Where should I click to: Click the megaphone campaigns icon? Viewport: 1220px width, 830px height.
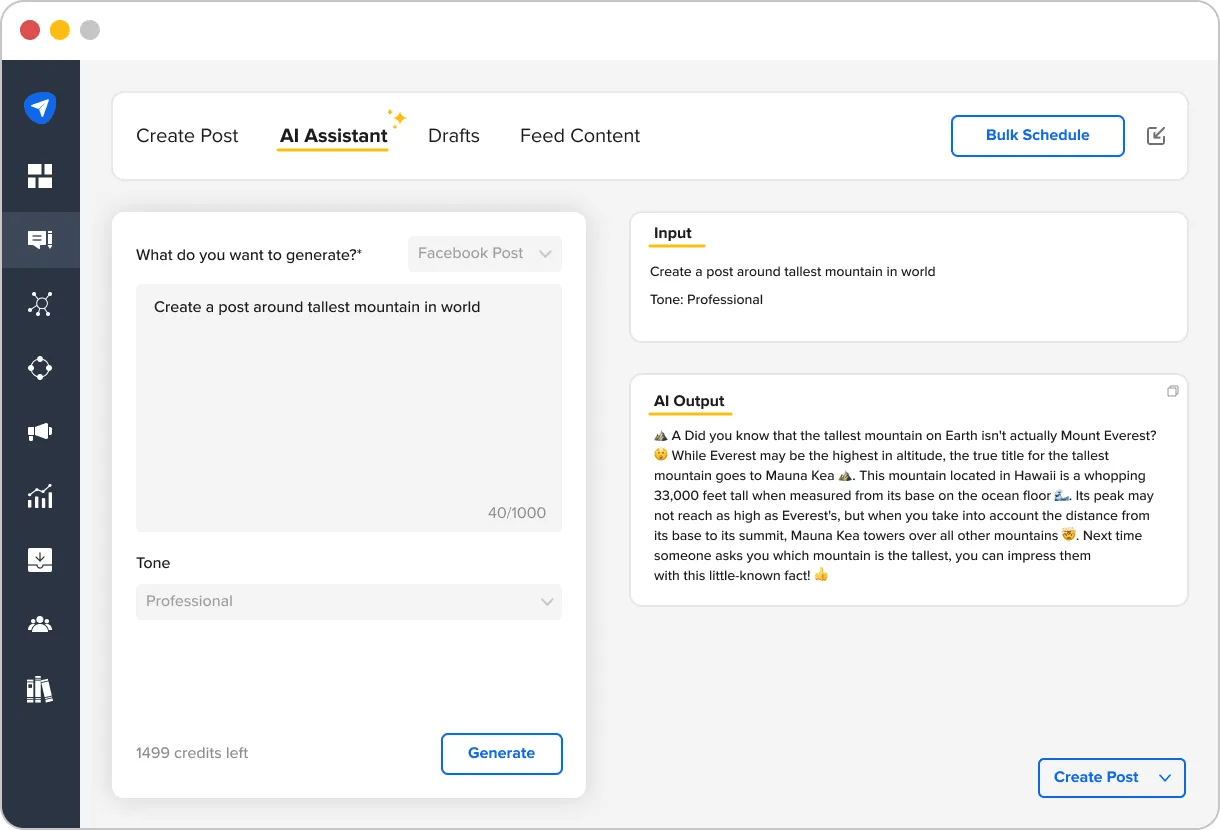point(40,432)
